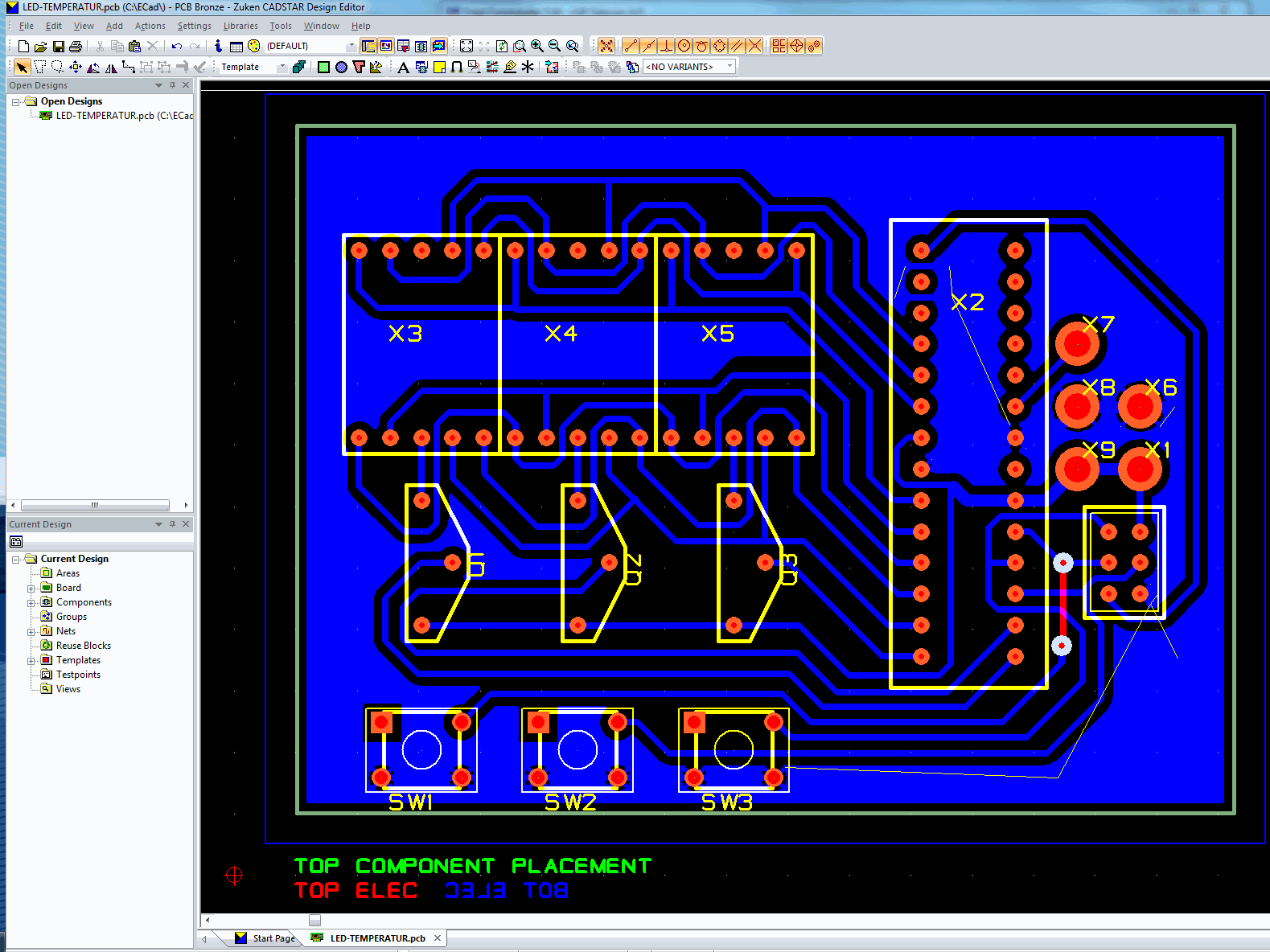Image resolution: width=1270 pixels, height=952 pixels.
Task: Pin the Open Designs panel
Action: (x=172, y=85)
